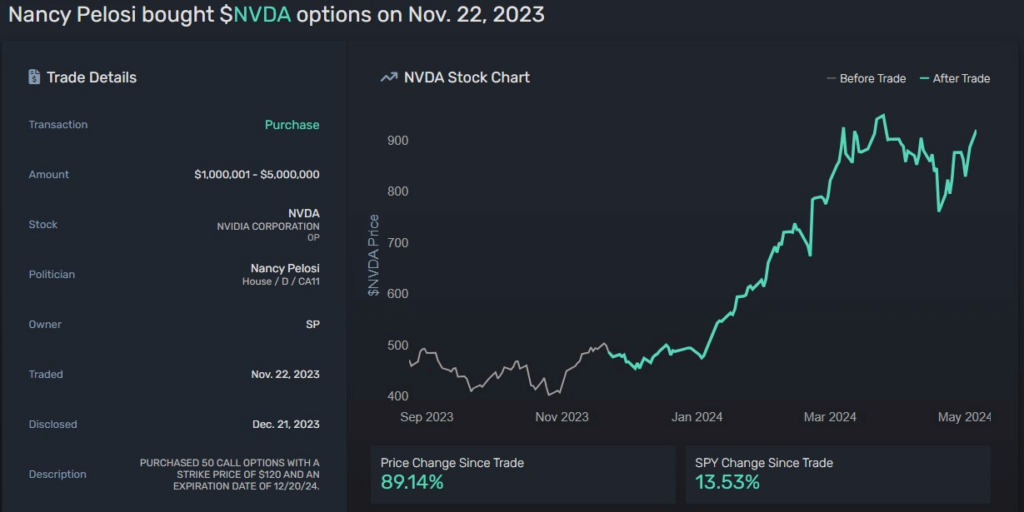Click the May 2024 axis label

point(964,417)
